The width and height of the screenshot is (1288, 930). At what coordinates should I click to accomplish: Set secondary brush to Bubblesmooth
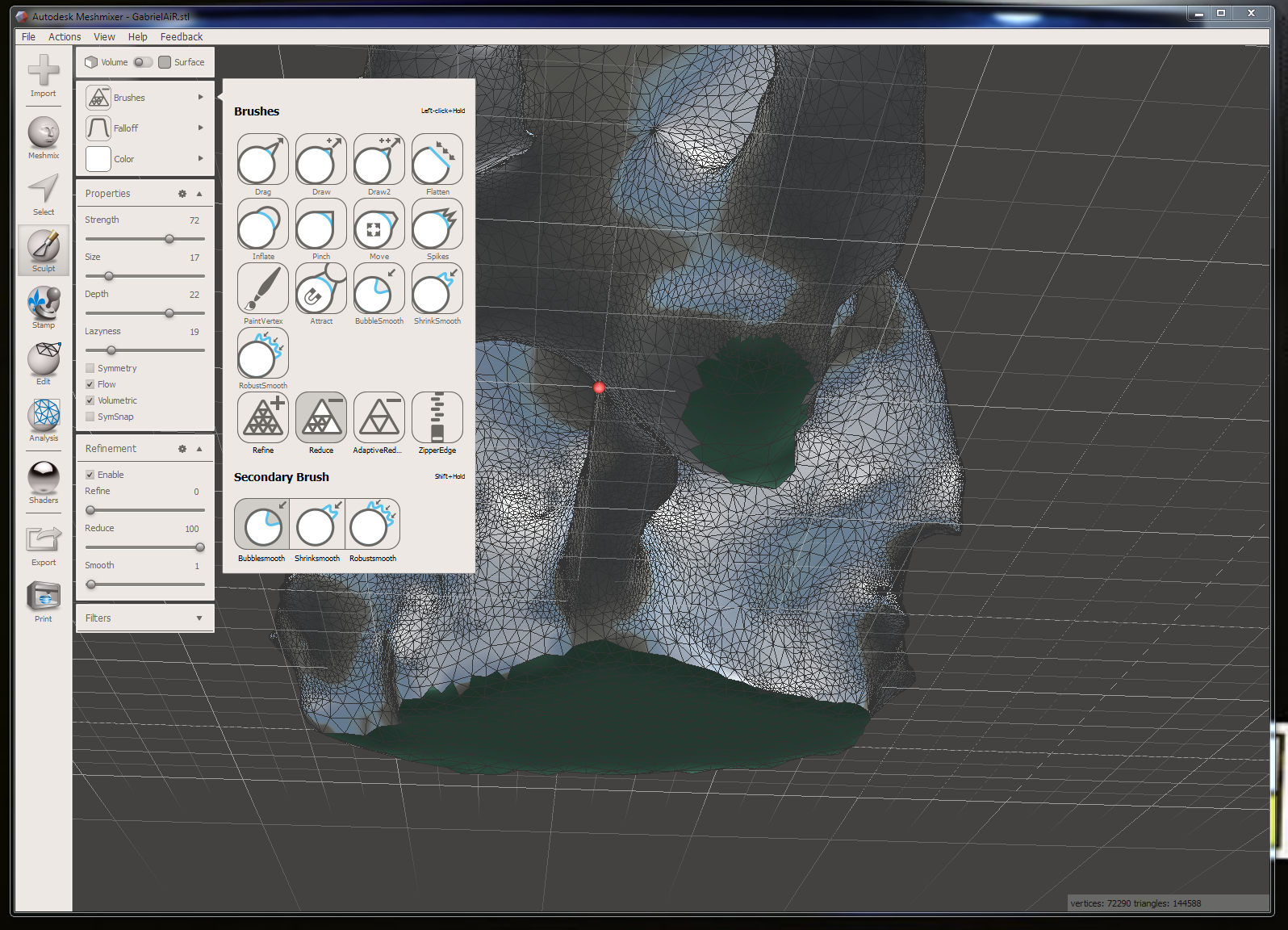262,524
